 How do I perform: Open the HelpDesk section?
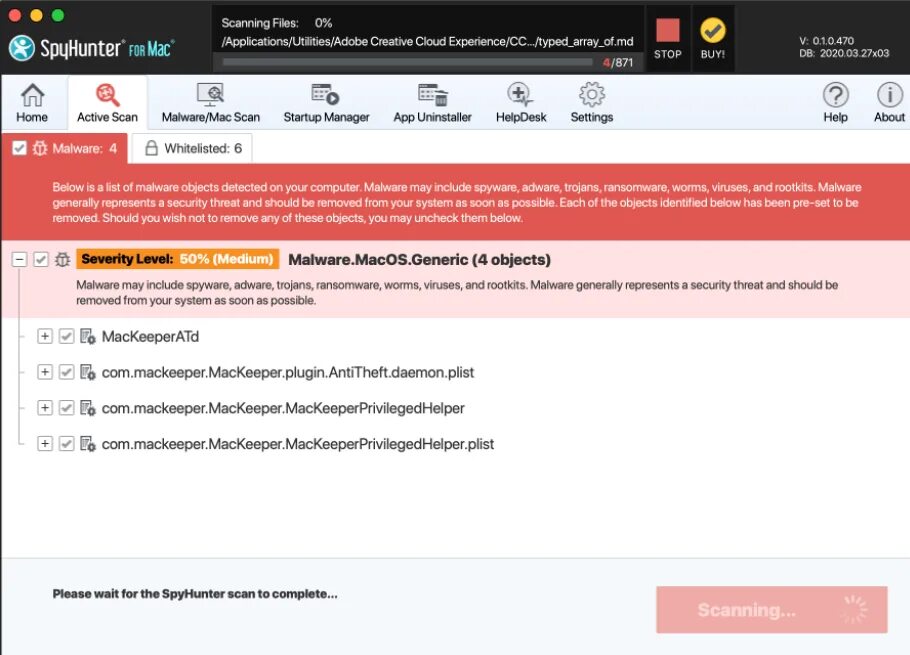(x=521, y=103)
